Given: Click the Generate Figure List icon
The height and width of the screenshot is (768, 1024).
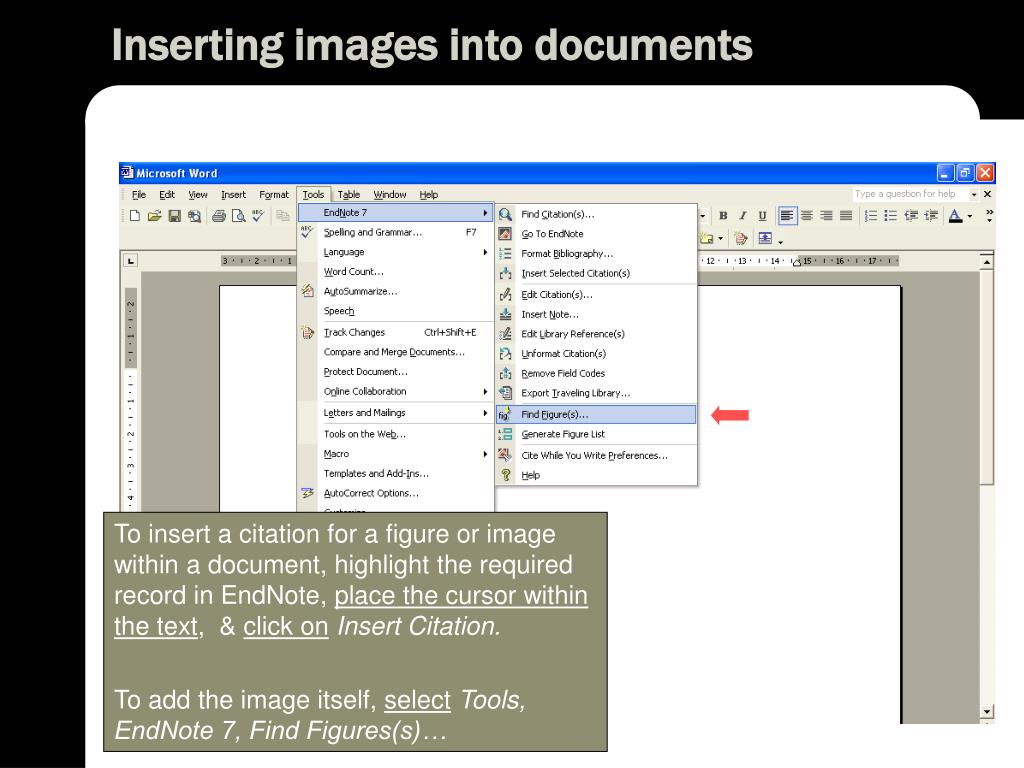Looking at the screenshot, I should pyautogui.click(x=505, y=434).
